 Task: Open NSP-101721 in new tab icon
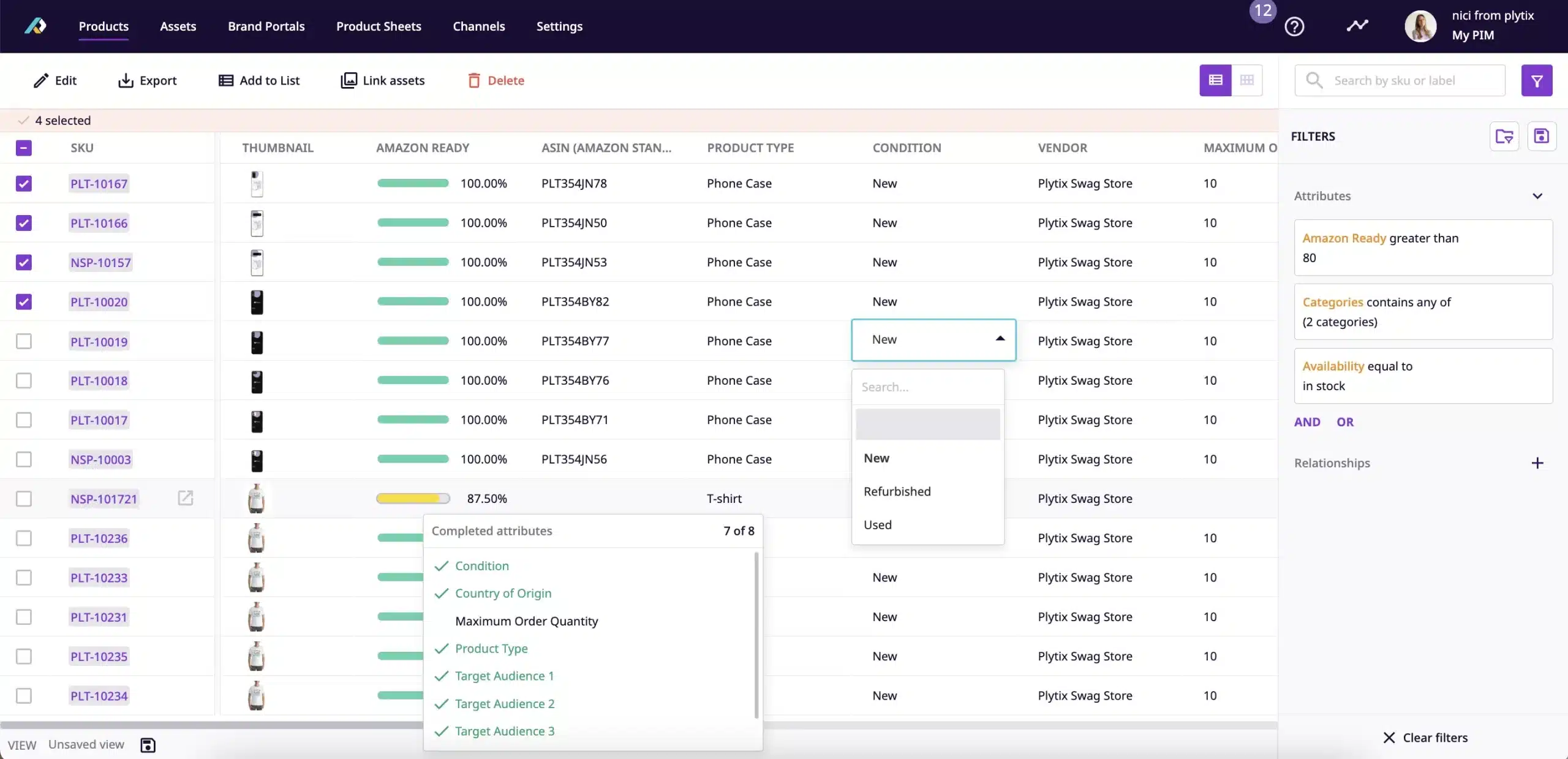186,498
